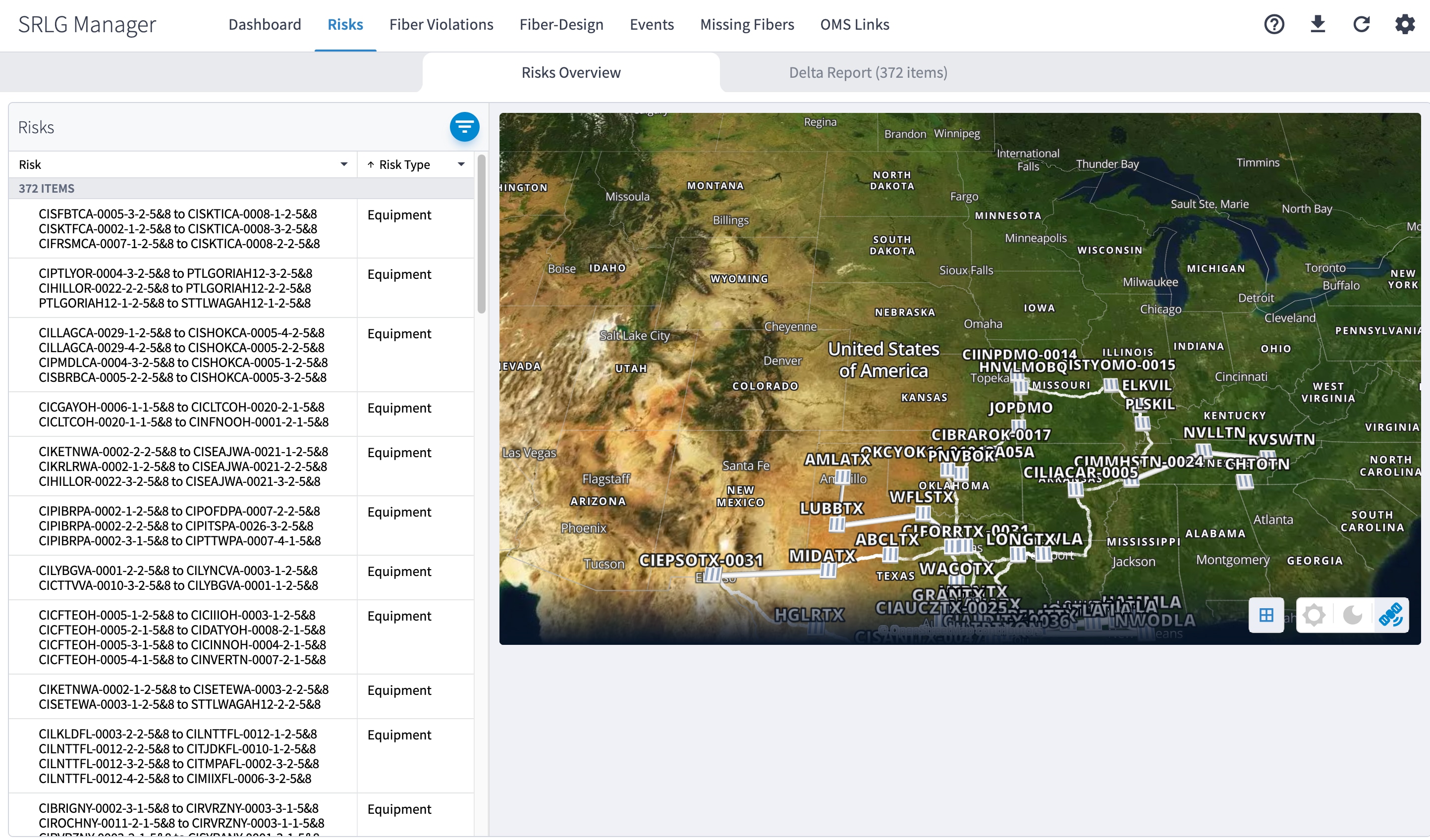Switch map to dark mode with moon icon
The image size is (1430, 840).
click(x=1352, y=615)
